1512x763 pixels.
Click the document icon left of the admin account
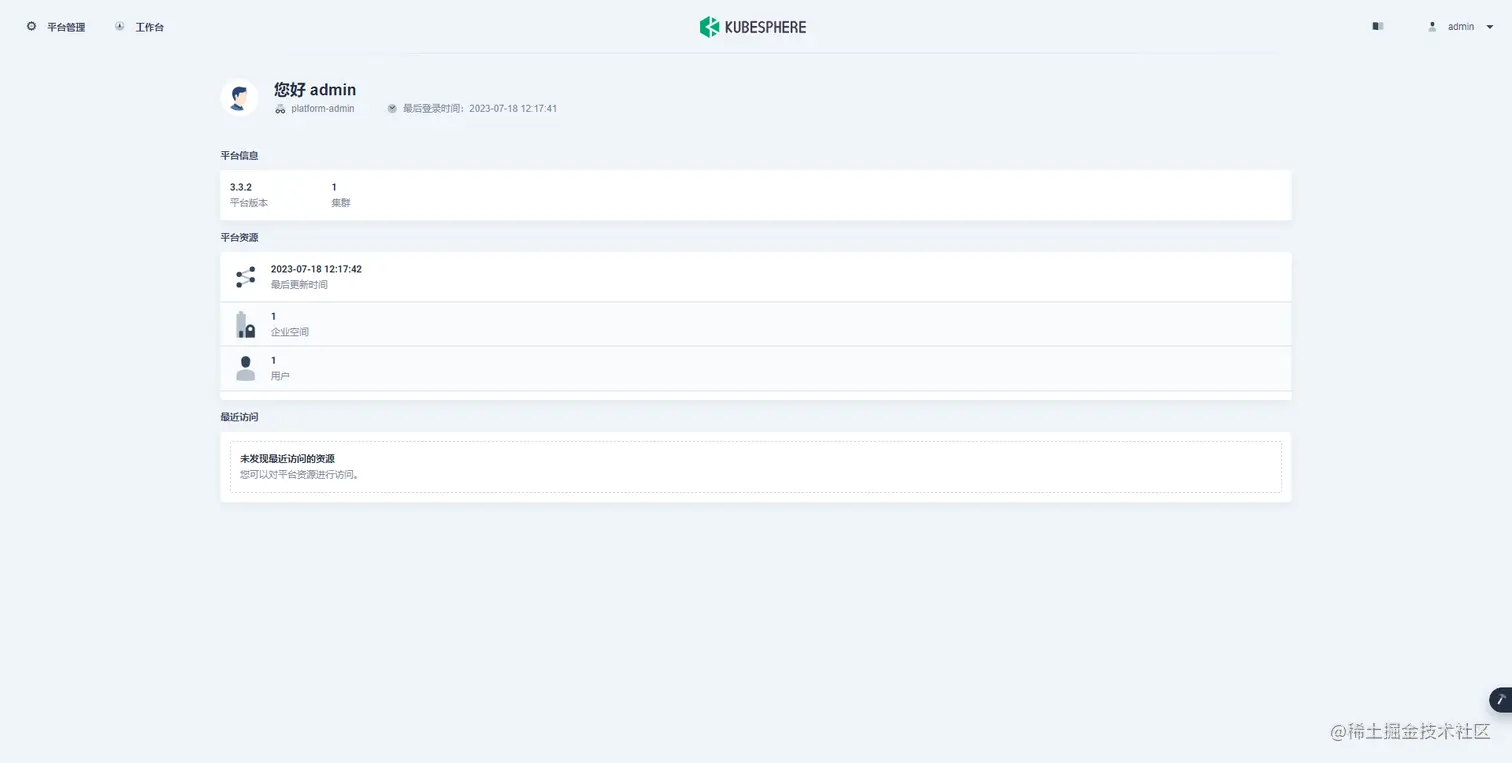(x=1378, y=27)
